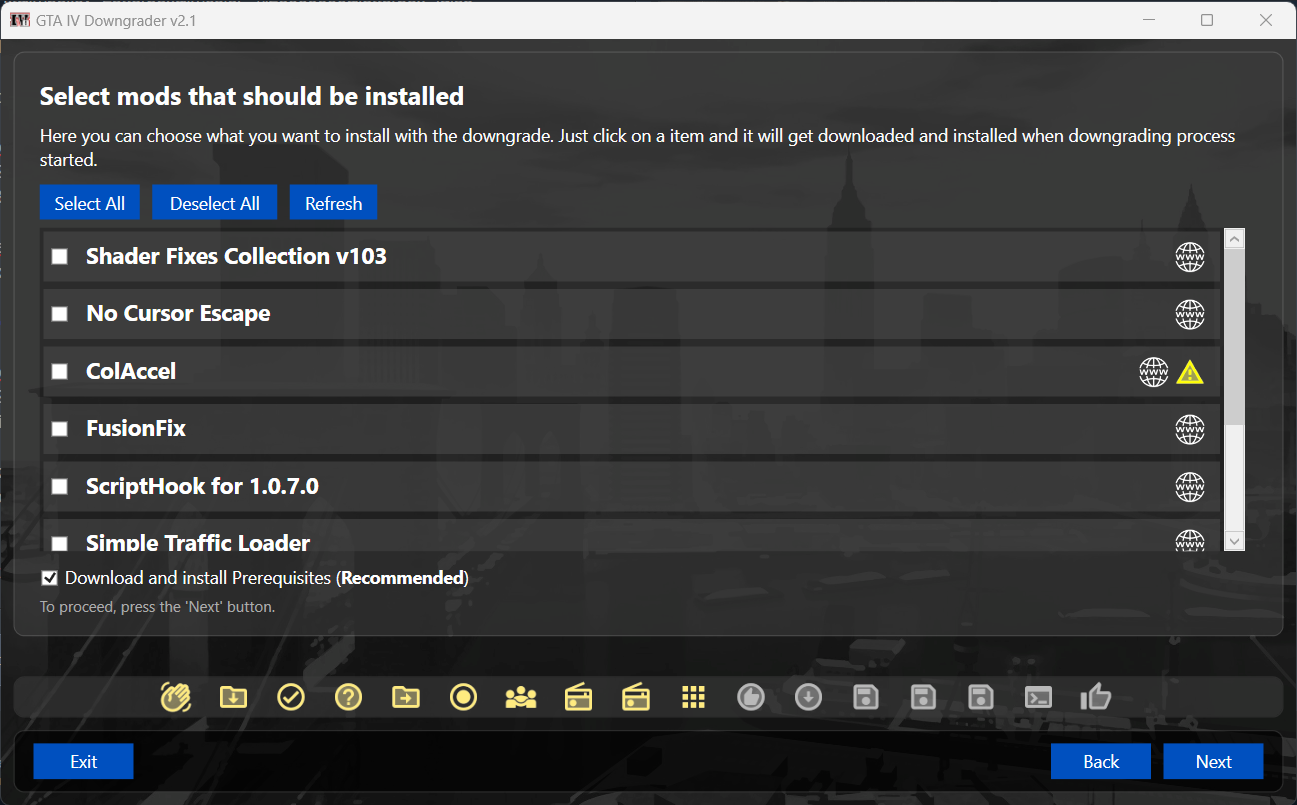This screenshot has height=805, width=1297.
Task: Open the ColAccel web link globe icon
Action: coord(1154,372)
